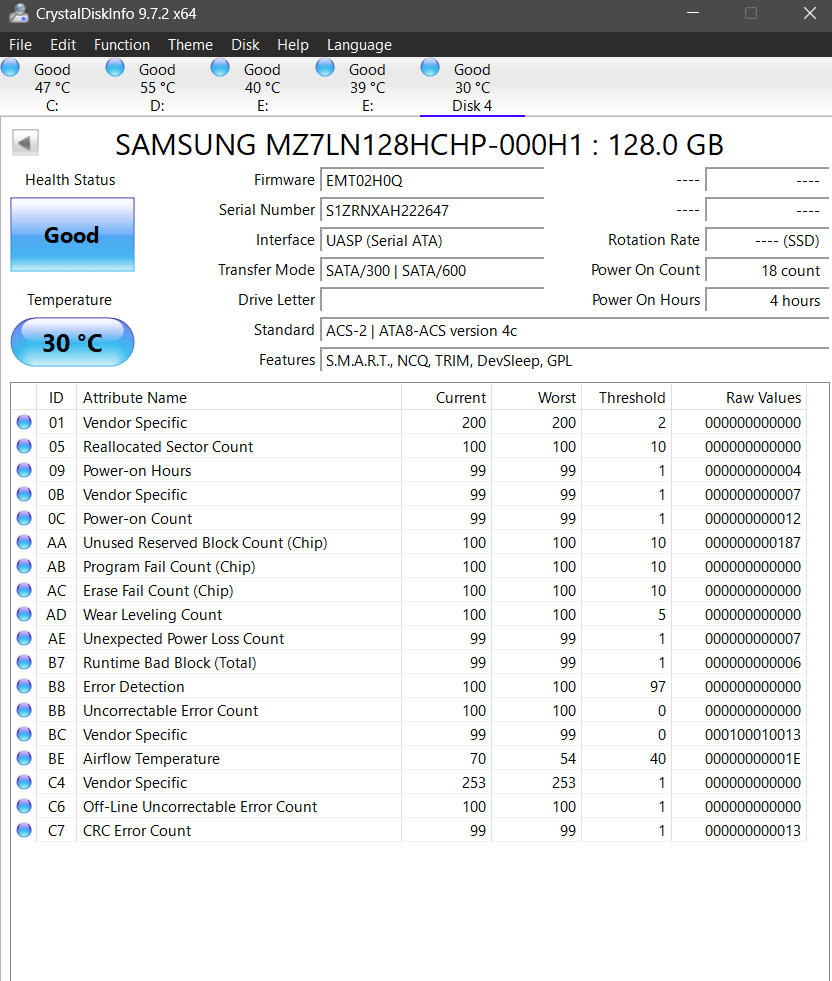Select the 'CRC Error Count' attribute text
This screenshot has width=832, height=981.
(x=137, y=831)
